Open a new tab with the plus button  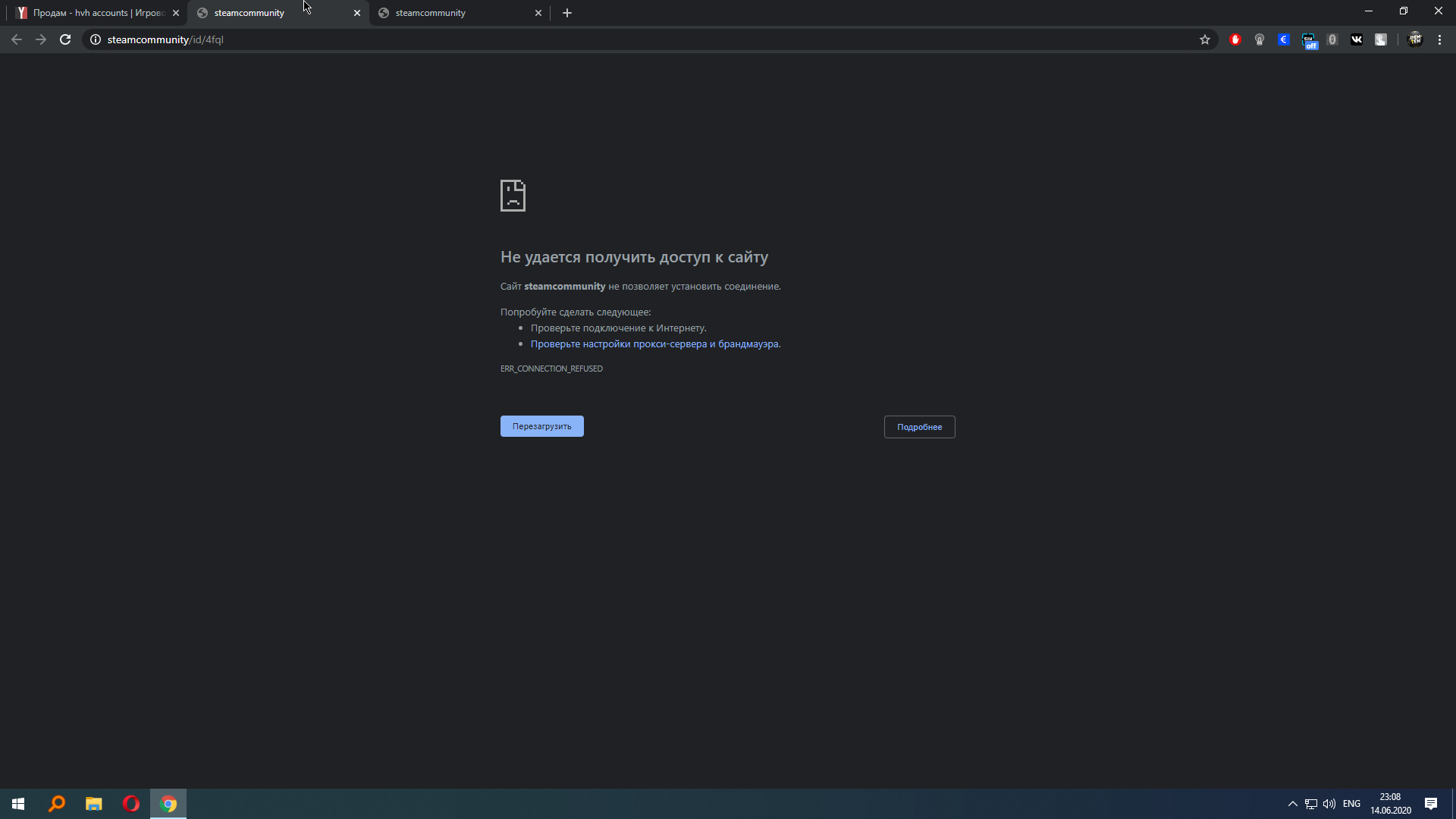point(567,13)
